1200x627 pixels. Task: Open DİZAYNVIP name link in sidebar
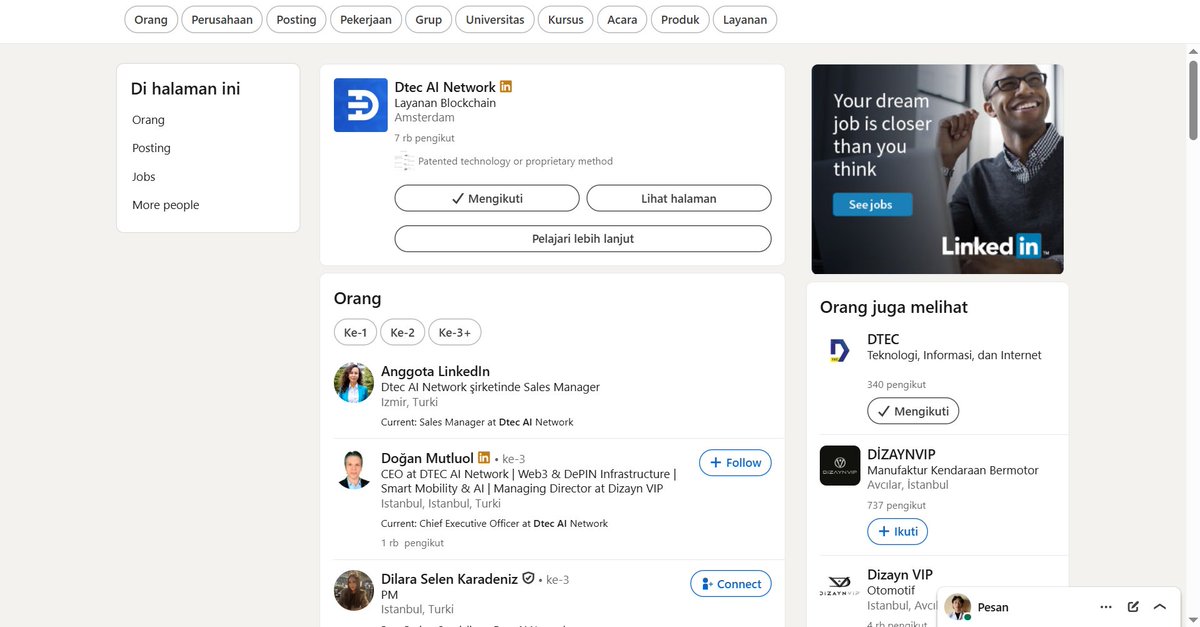[x=901, y=454]
